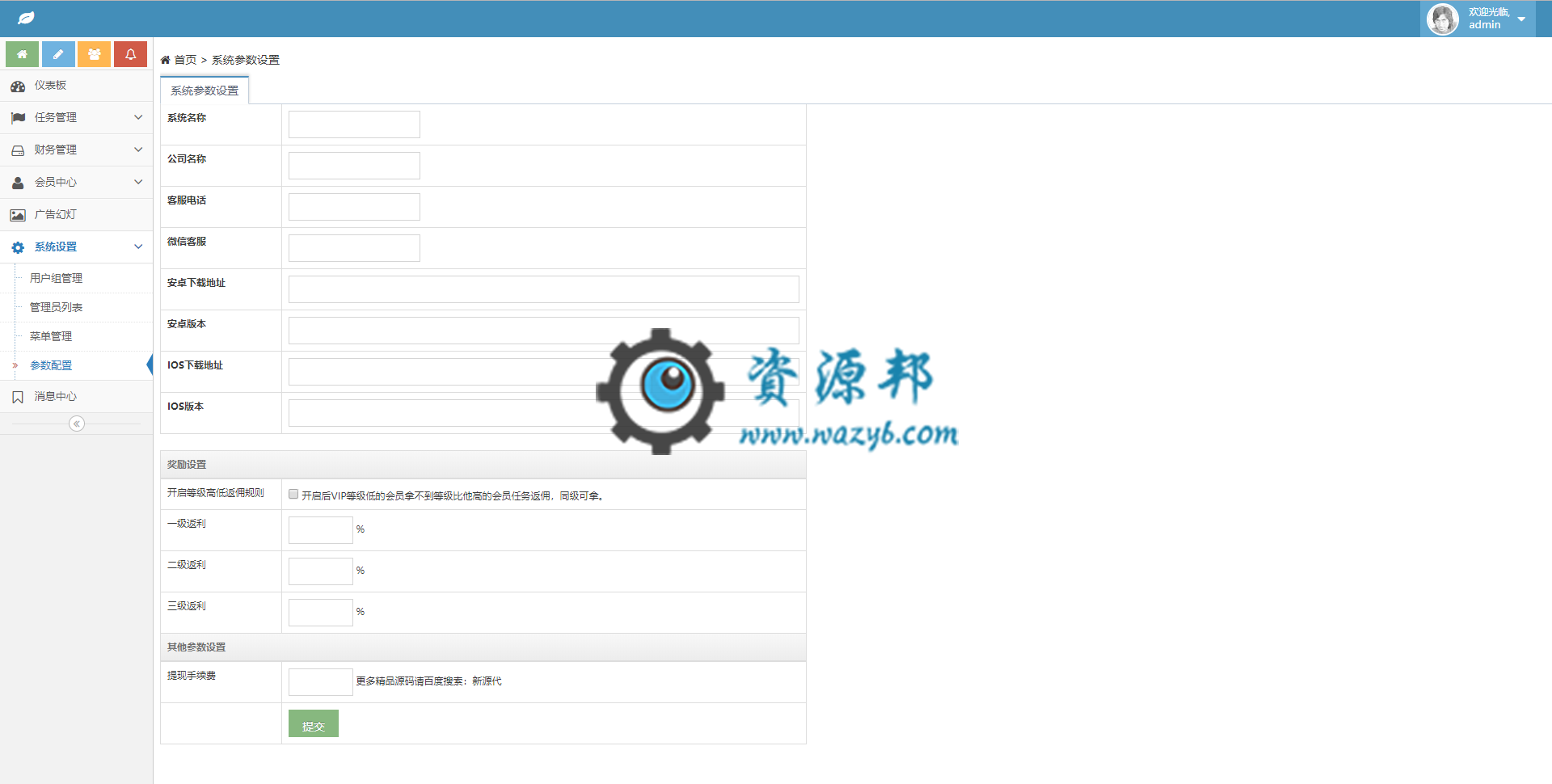Expand the 财务管理 menu chevron

click(x=138, y=150)
